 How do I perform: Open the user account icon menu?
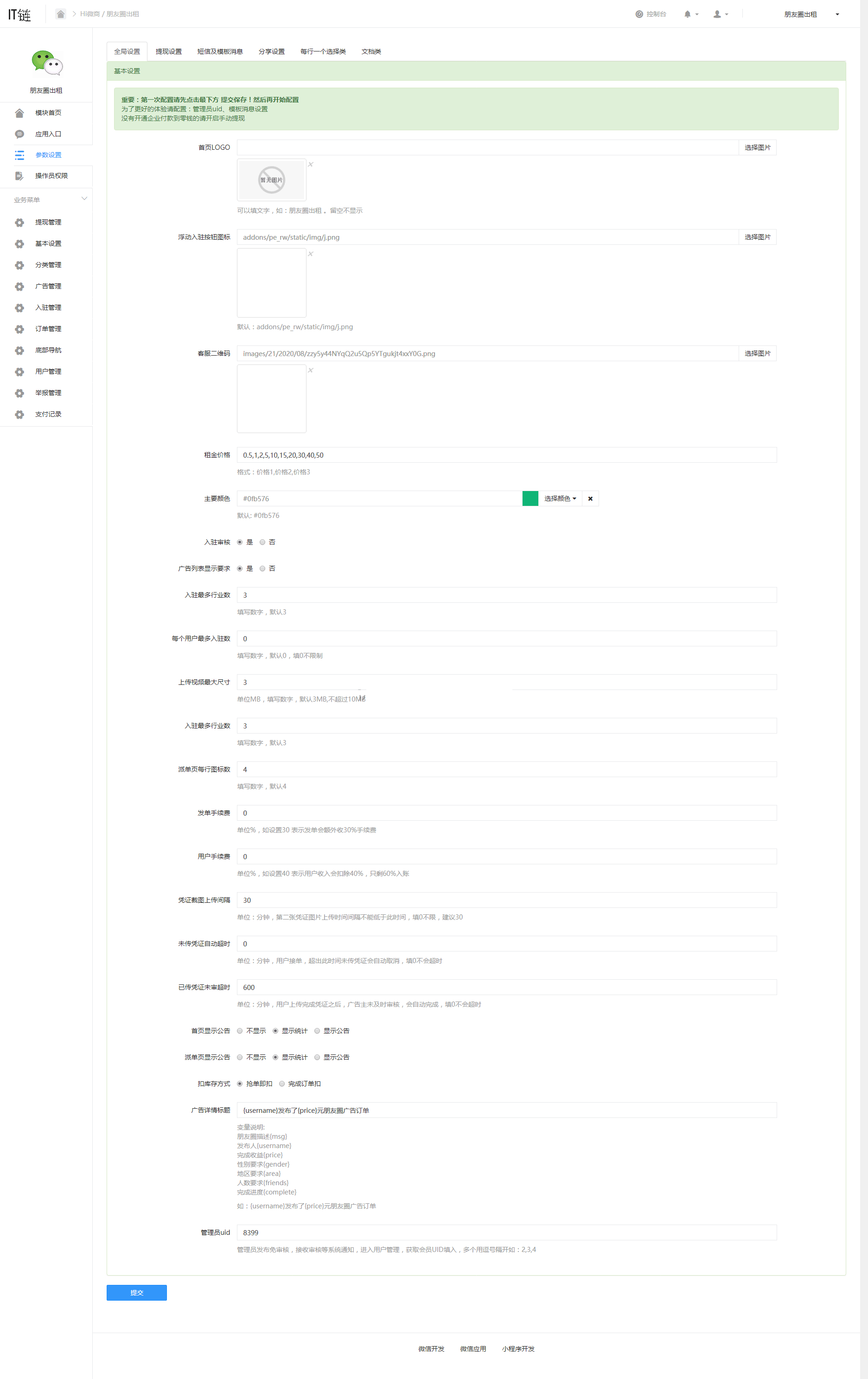[x=717, y=14]
